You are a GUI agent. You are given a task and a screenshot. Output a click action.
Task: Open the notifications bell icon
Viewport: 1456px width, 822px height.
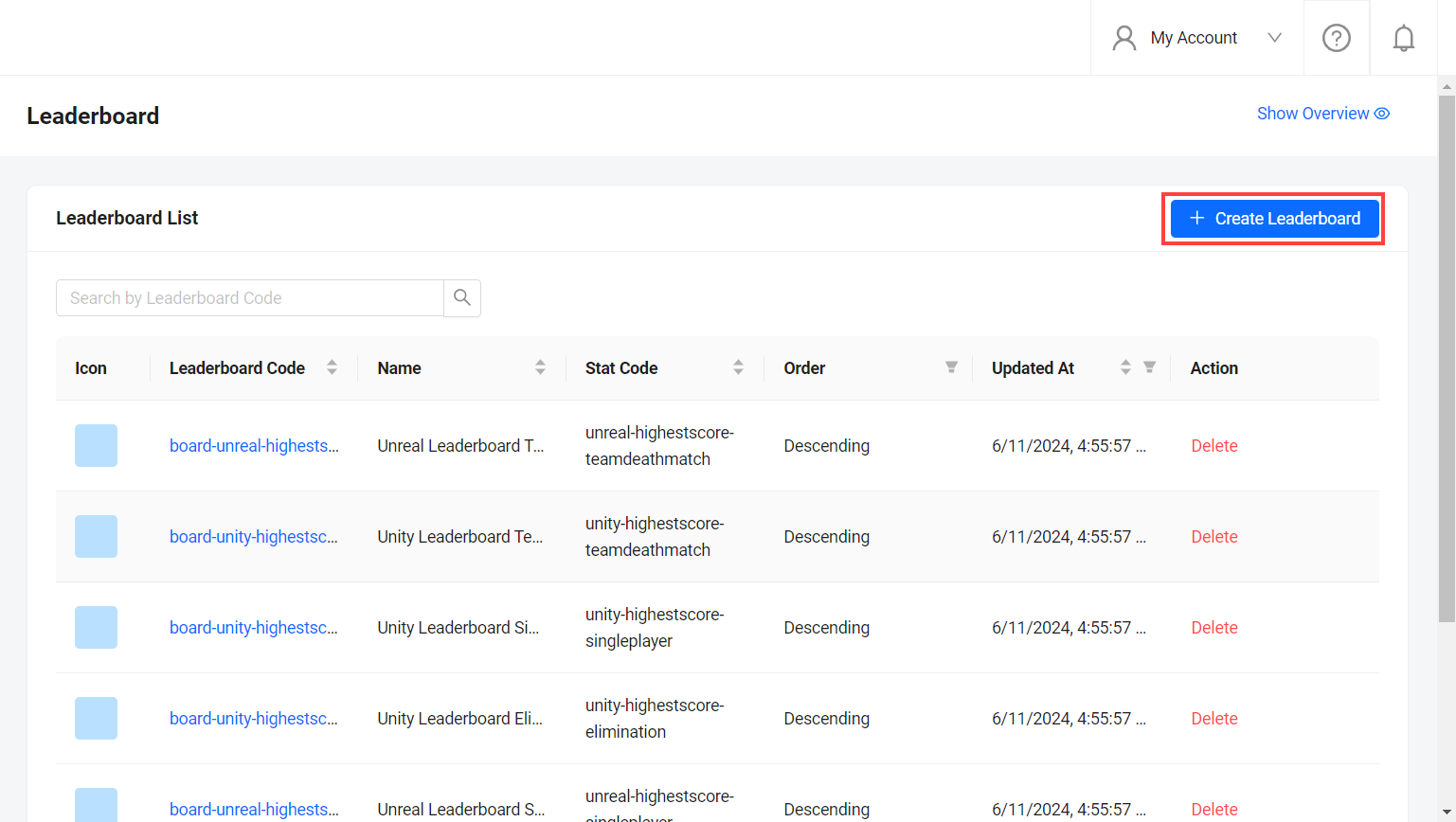tap(1403, 38)
